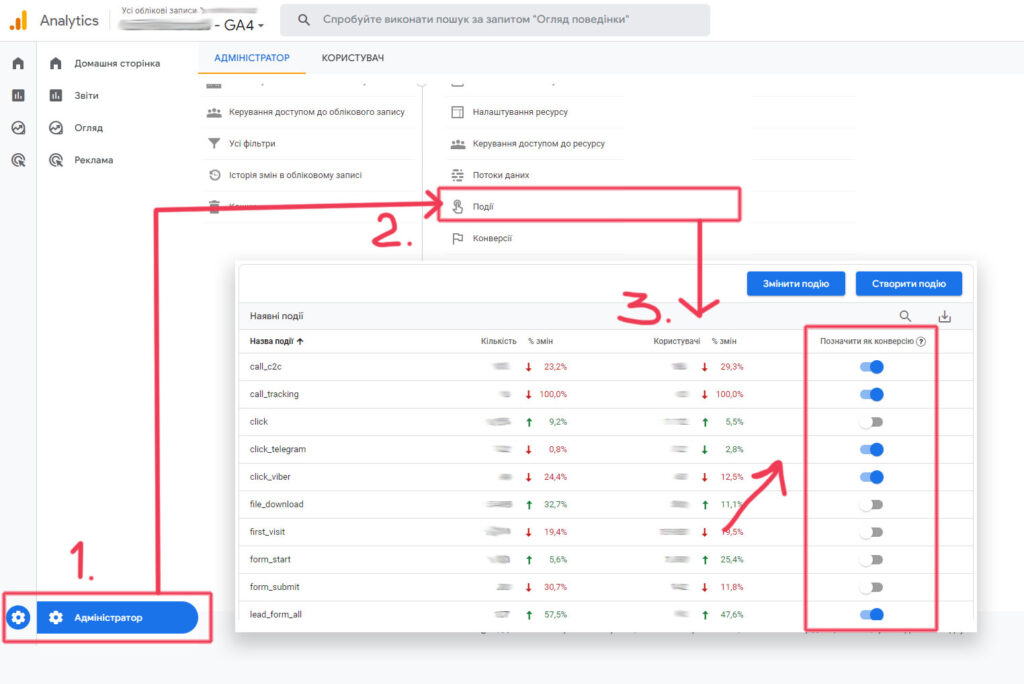Screen dimensions: 1024x684
Task: Select the Адміністратор tab
Action: pos(252,58)
